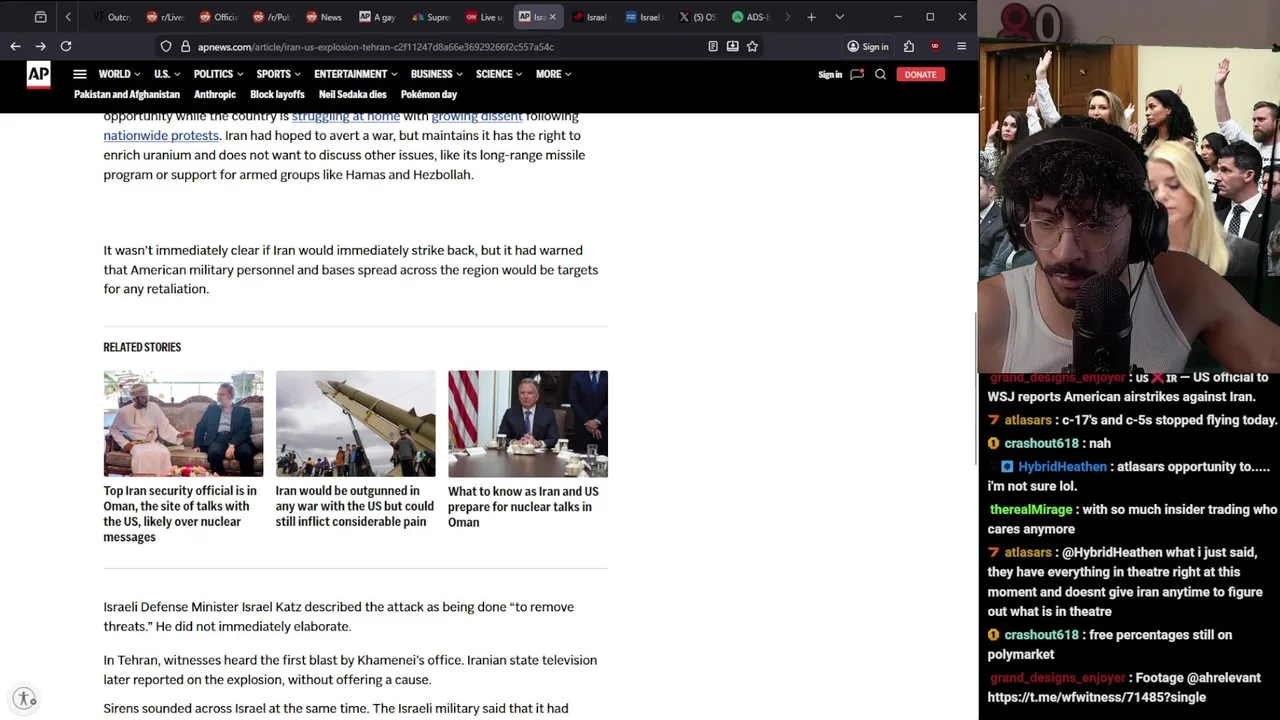This screenshot has height=720, width=1280.
Task: Switch to the /r/Pub reddit tab
Action: tap(271, 17)
